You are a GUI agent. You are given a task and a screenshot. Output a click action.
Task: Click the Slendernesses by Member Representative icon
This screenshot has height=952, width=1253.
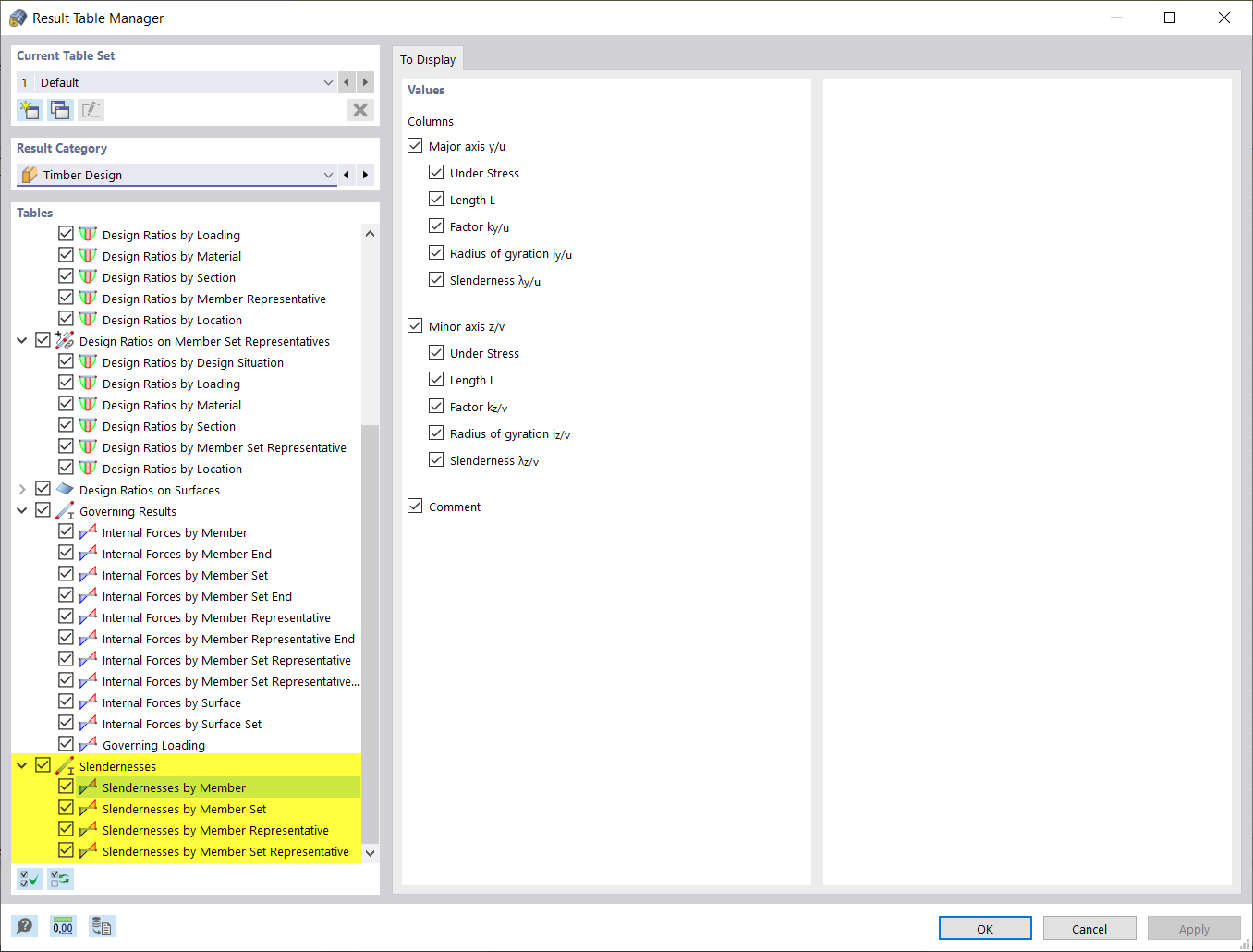coord(88,829)
